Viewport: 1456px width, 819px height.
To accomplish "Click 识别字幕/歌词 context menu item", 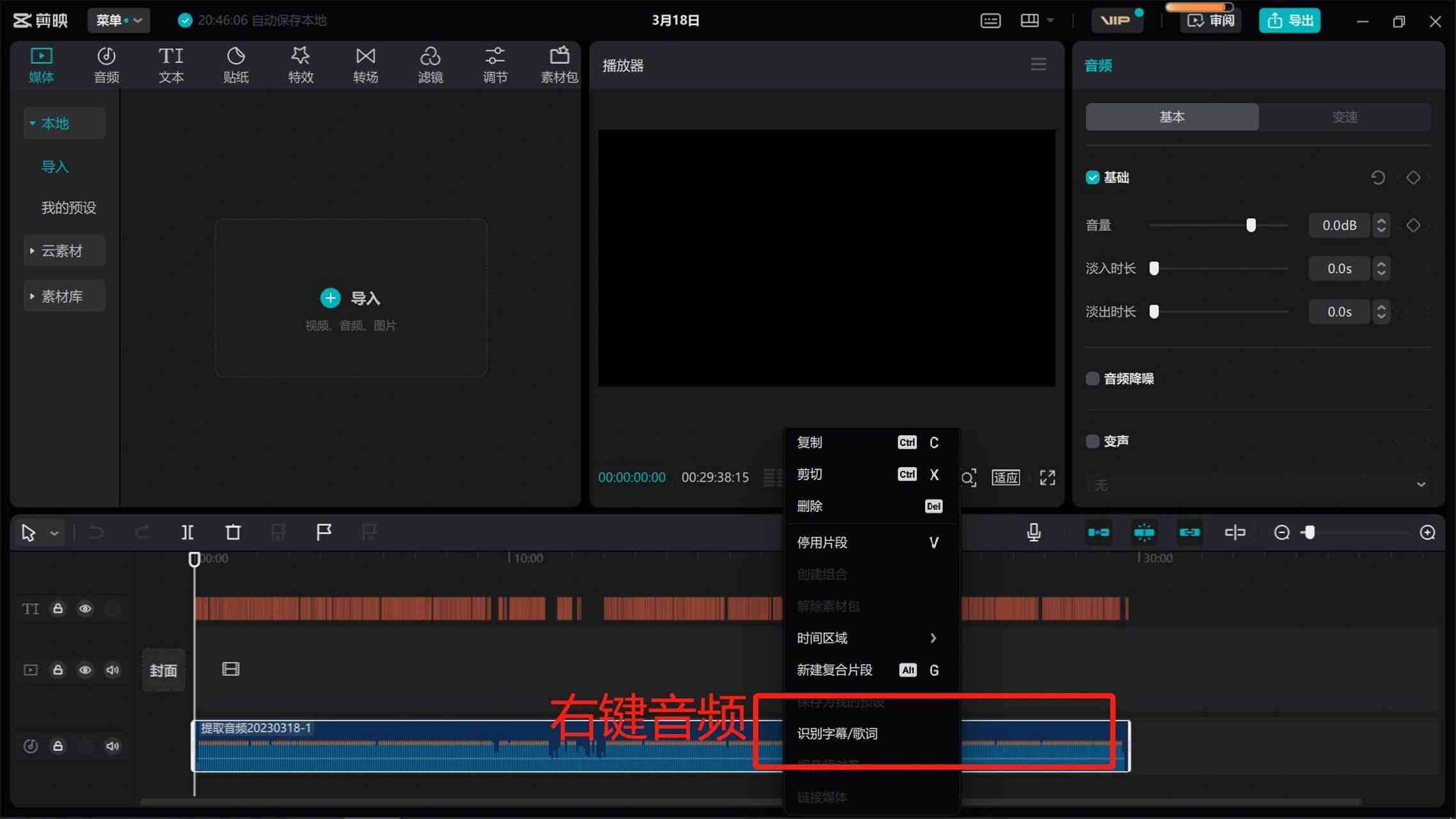I will tap(838, 733).
